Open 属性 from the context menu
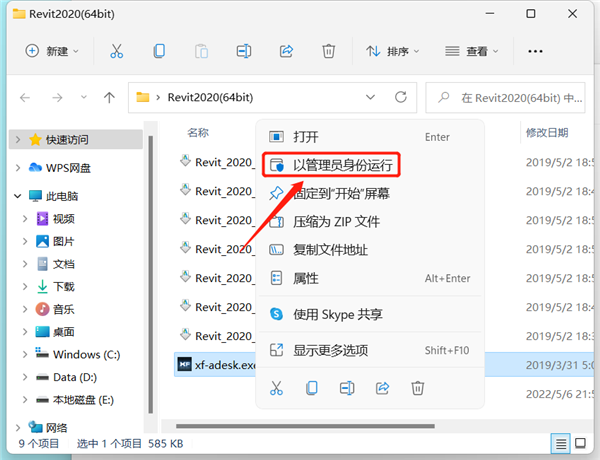This screenshot has height=460, width=600. click(306, 278)
